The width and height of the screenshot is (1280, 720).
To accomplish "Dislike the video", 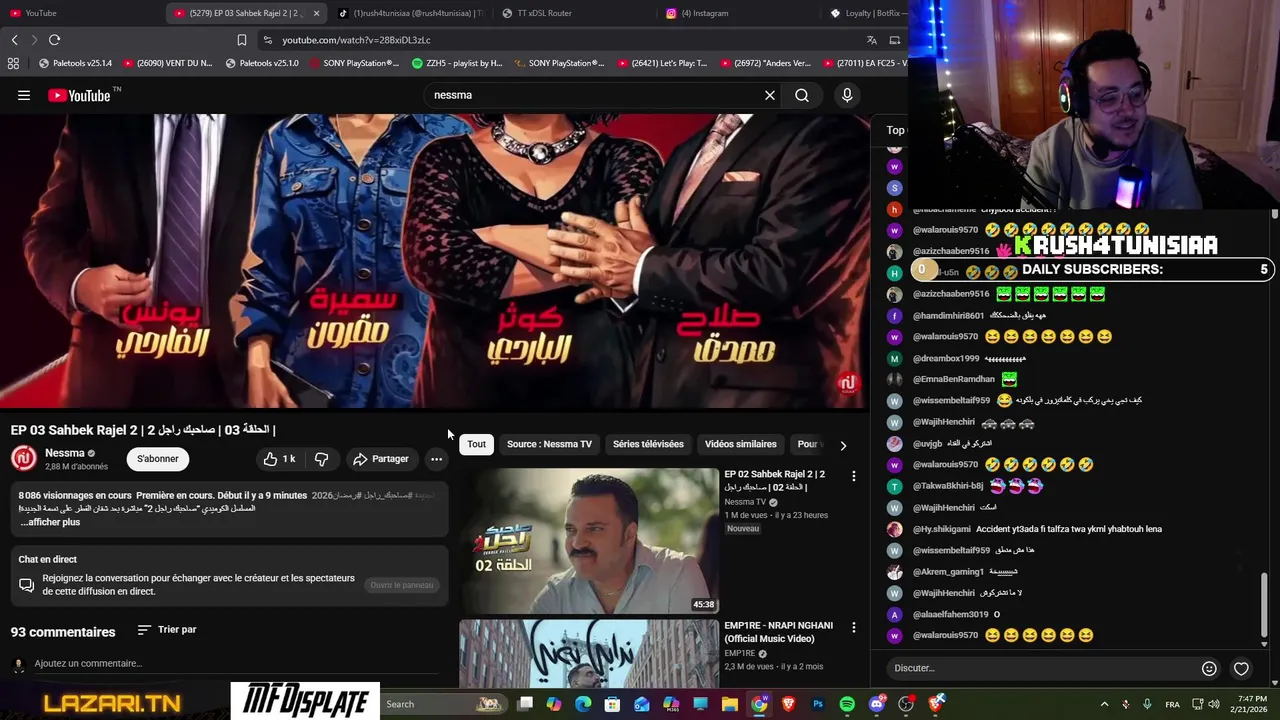I will pyautogui.click(x=321, y=459).
